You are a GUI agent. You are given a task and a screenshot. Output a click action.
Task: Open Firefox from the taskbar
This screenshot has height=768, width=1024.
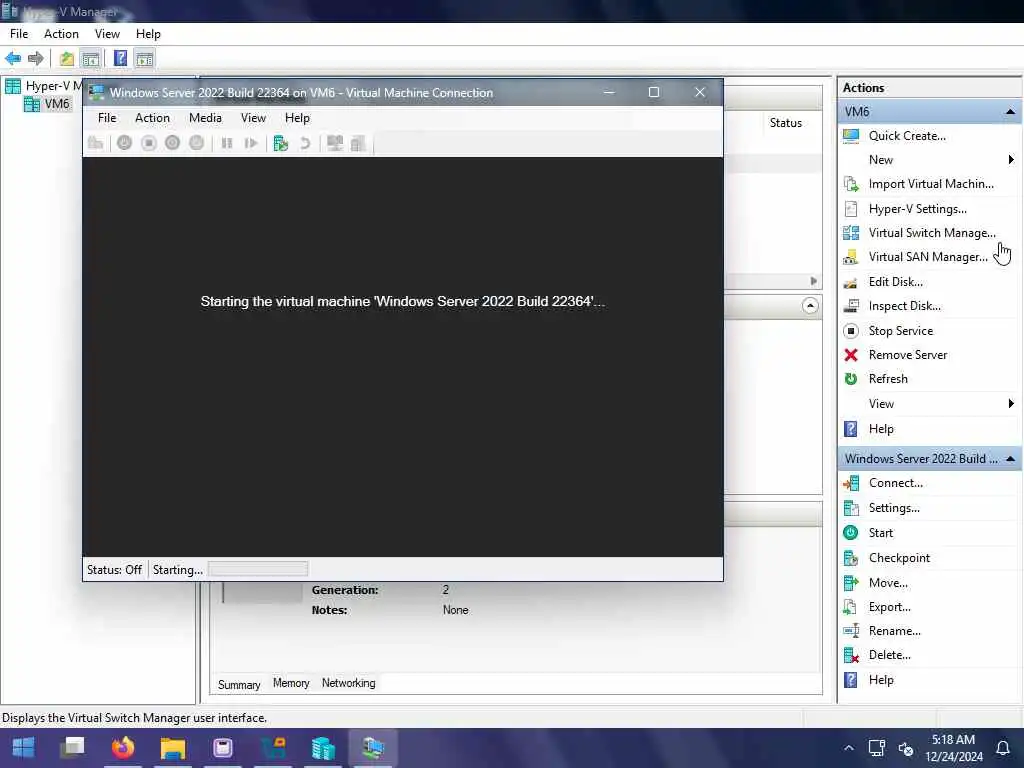123,748
